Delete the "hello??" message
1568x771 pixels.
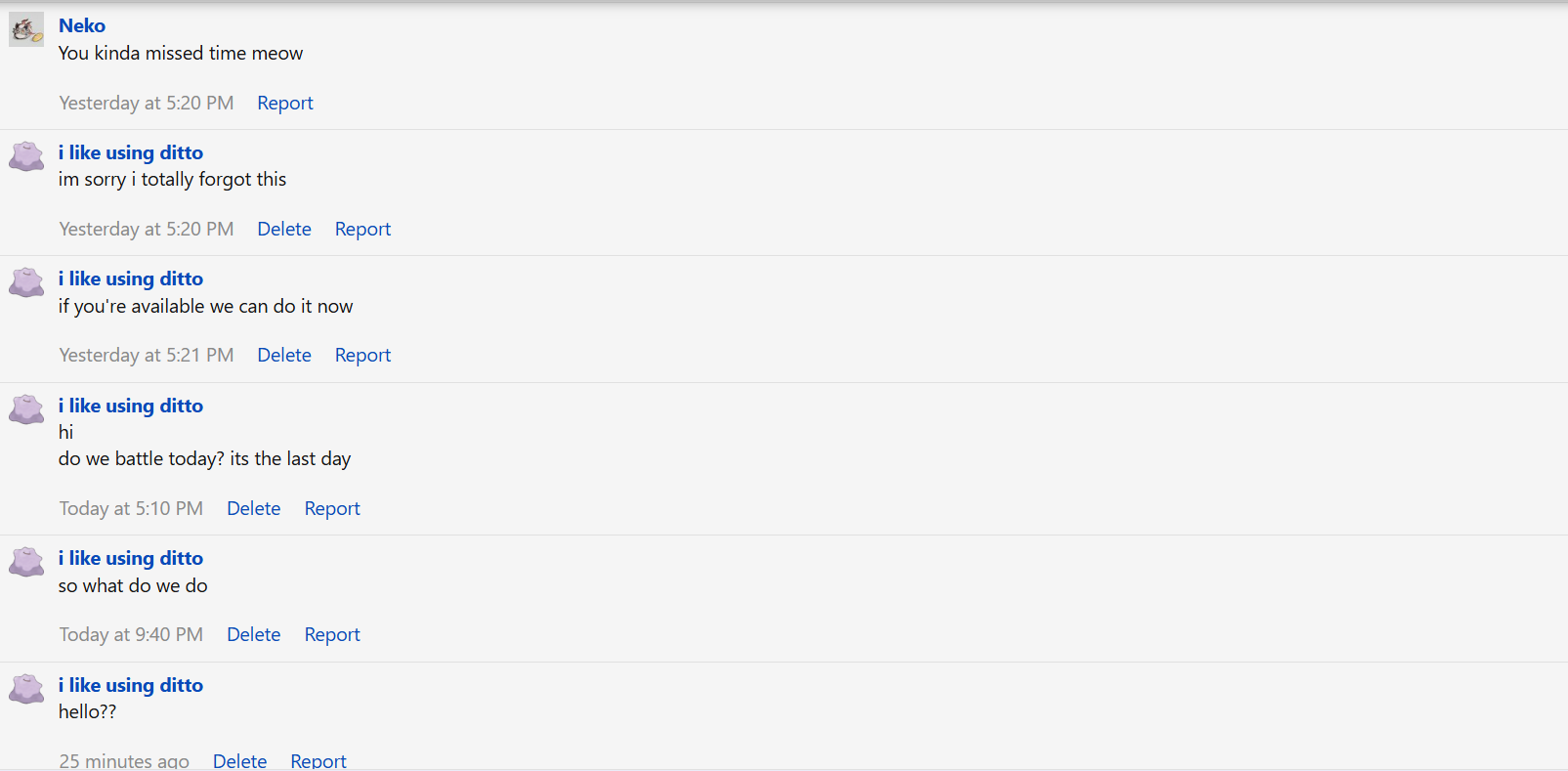click(x=240, y=760)
